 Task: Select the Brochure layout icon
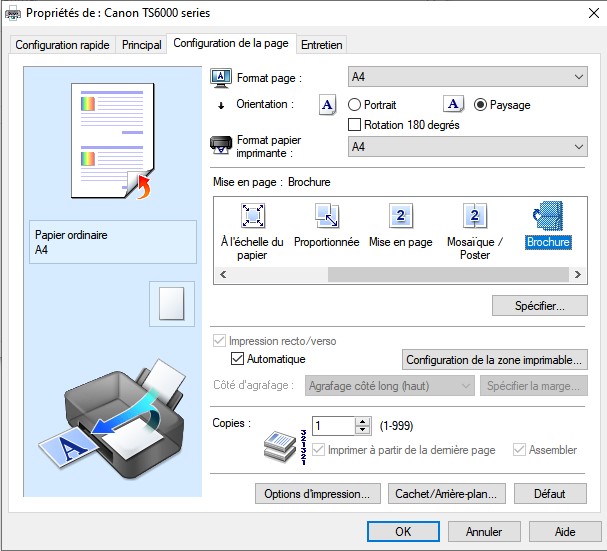[x=548, y=216]
